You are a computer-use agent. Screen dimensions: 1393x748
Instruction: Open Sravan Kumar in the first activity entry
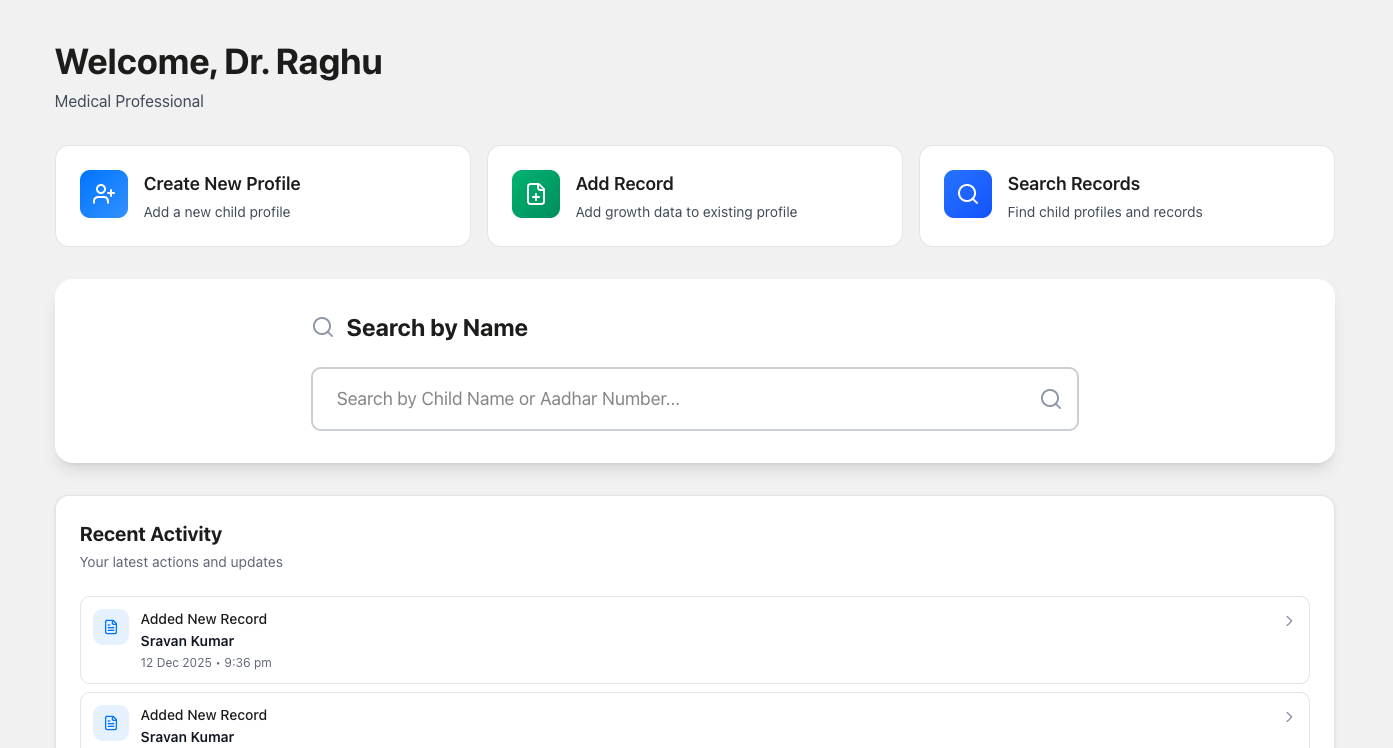point(187,641)
